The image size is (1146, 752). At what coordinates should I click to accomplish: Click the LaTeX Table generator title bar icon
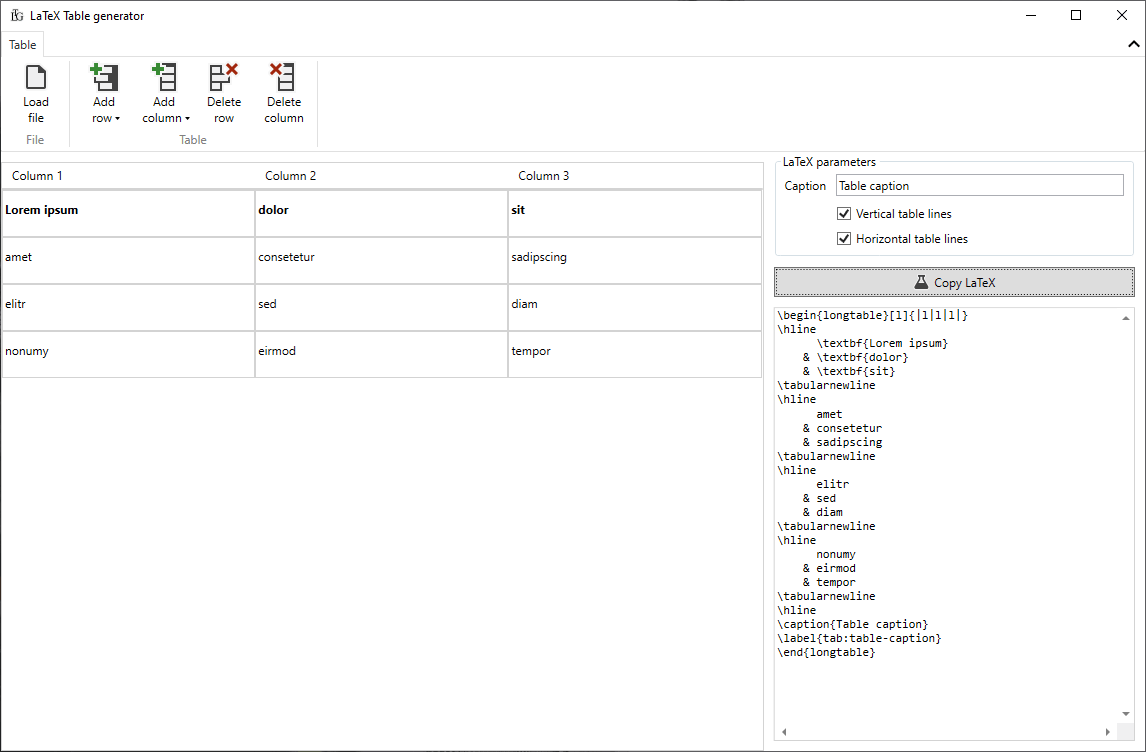(x=17, y=15)
